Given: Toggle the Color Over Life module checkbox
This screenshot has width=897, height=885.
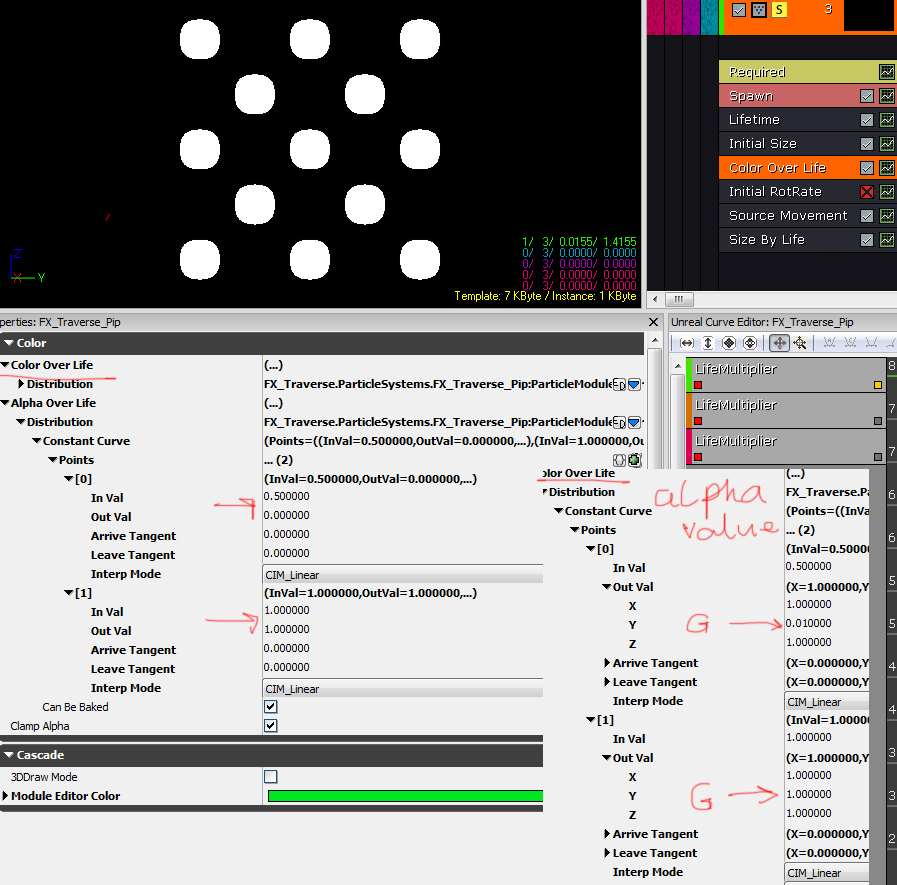Looking at the screenshot, I should click(867, 168).
